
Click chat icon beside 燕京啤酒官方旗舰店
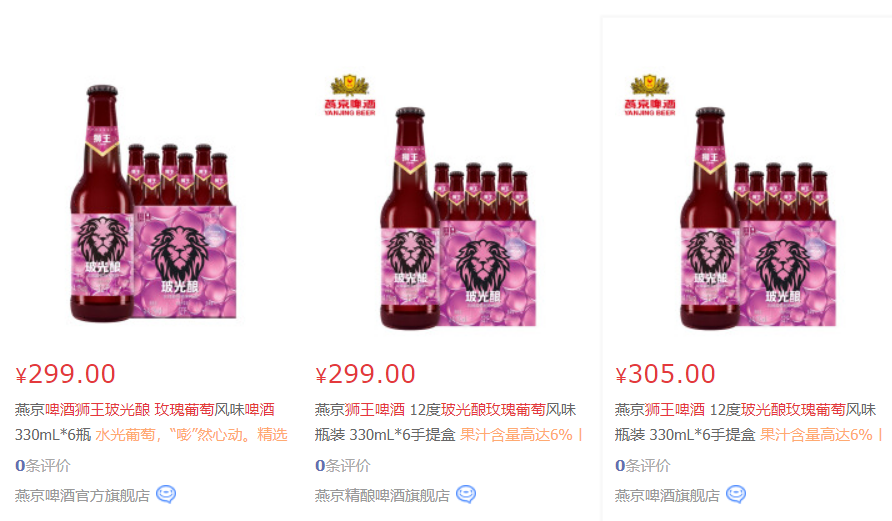[x=166, y=494]
